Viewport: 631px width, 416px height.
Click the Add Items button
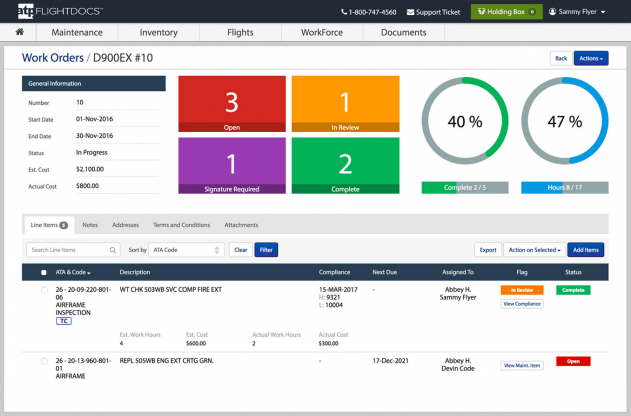pos(585,250)
